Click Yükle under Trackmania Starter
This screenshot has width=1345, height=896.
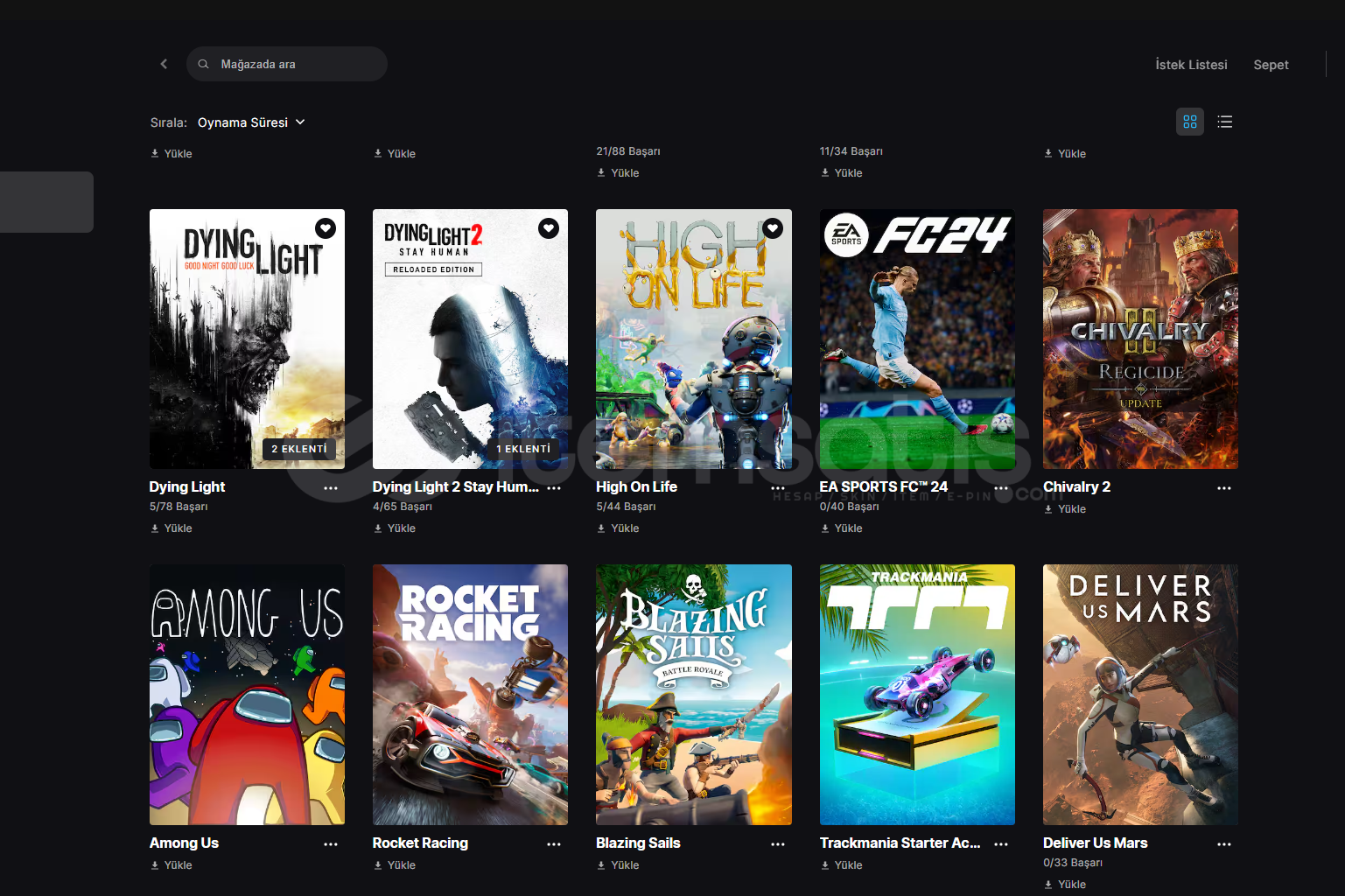click(842, 865)
